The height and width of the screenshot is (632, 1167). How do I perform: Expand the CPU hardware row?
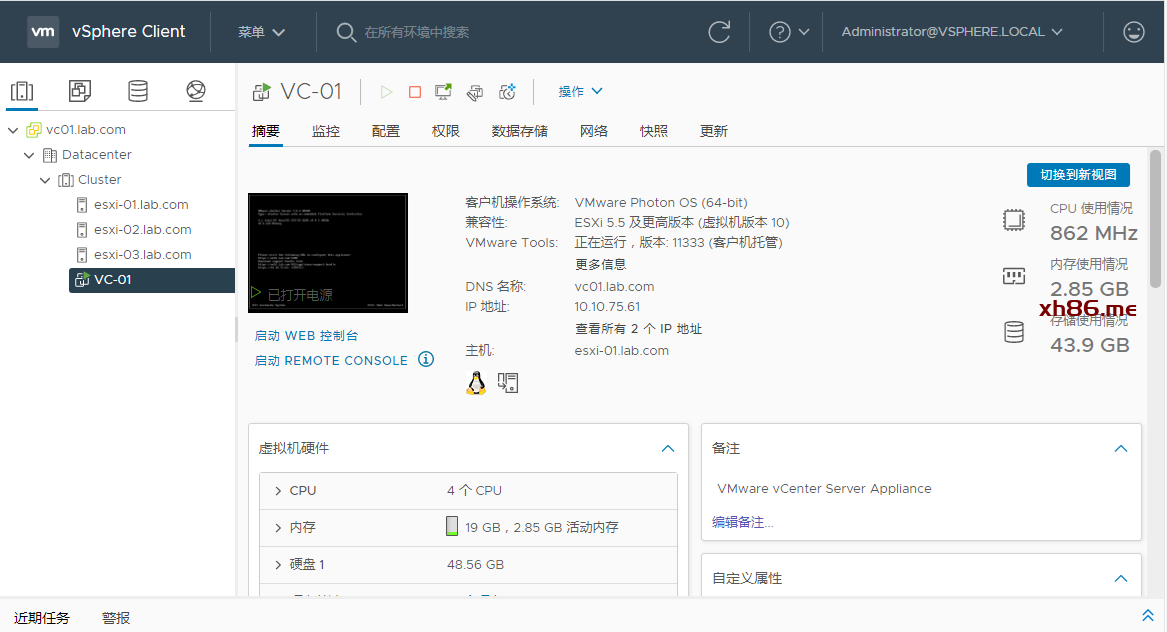277,491
